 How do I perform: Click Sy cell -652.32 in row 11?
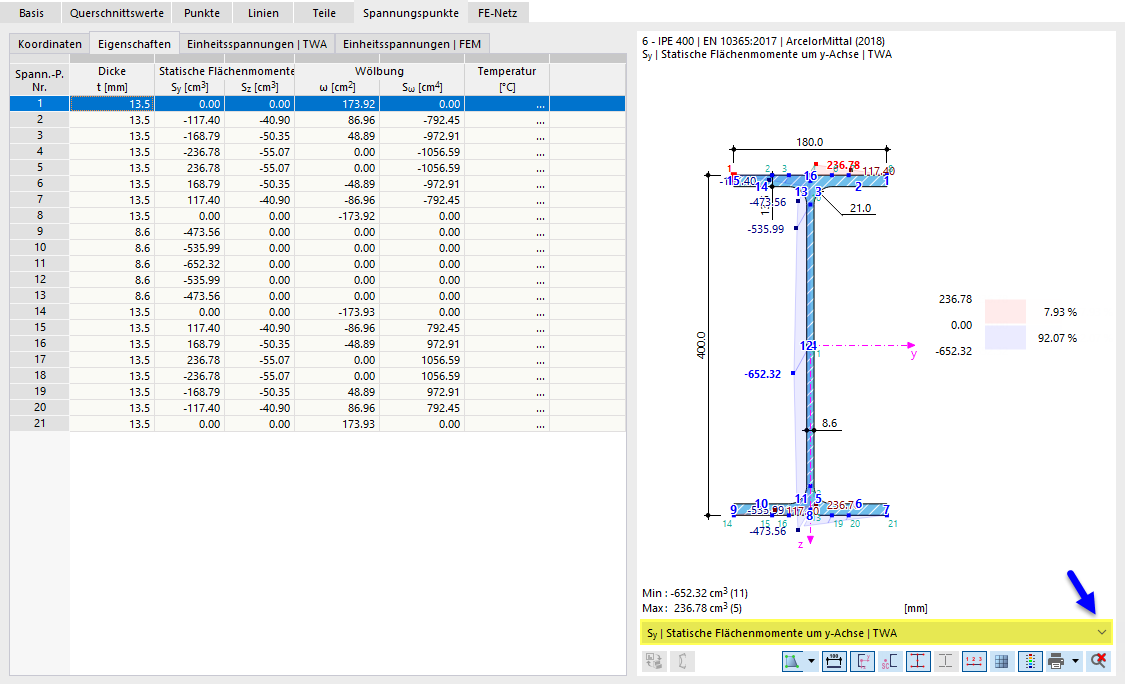189,264
